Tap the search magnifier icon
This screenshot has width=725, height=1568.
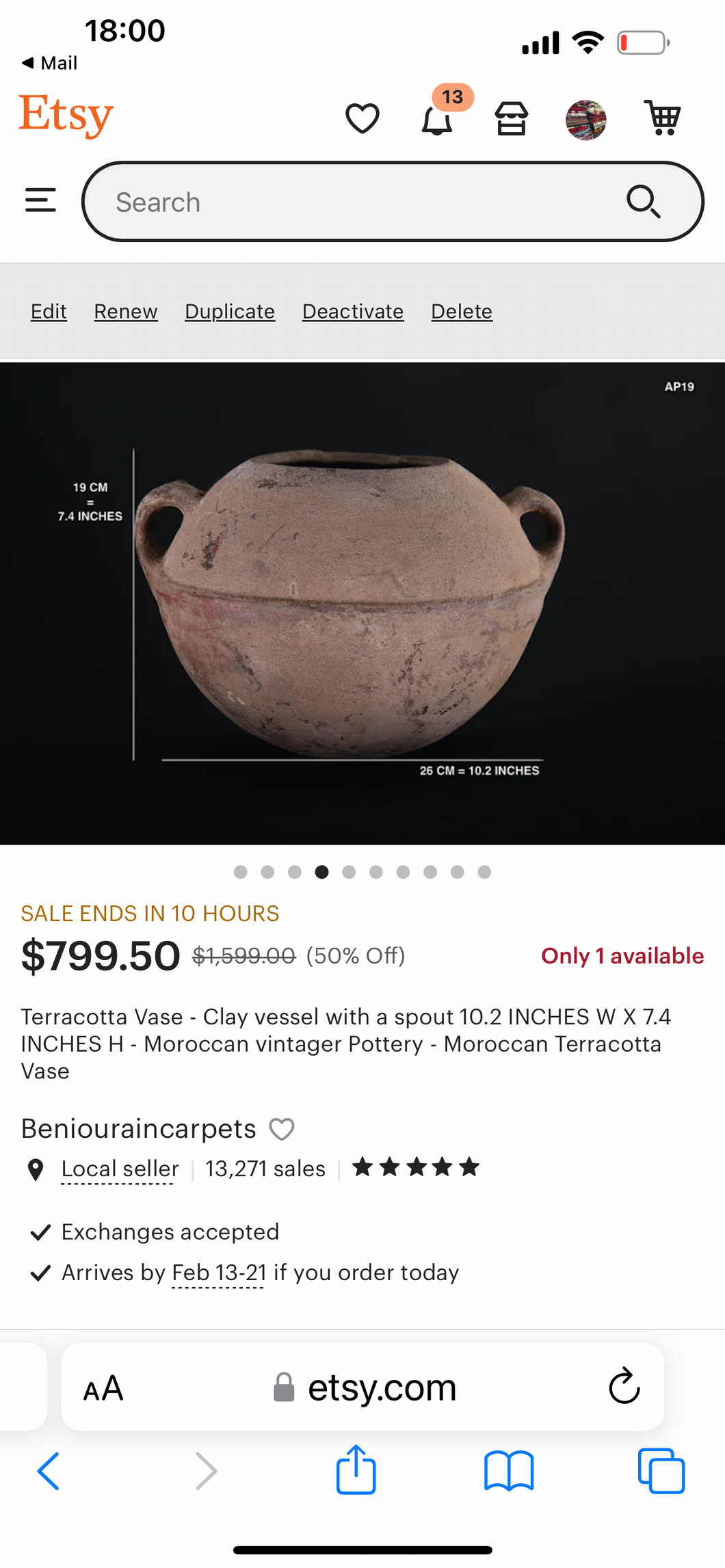tap(643, 202)
